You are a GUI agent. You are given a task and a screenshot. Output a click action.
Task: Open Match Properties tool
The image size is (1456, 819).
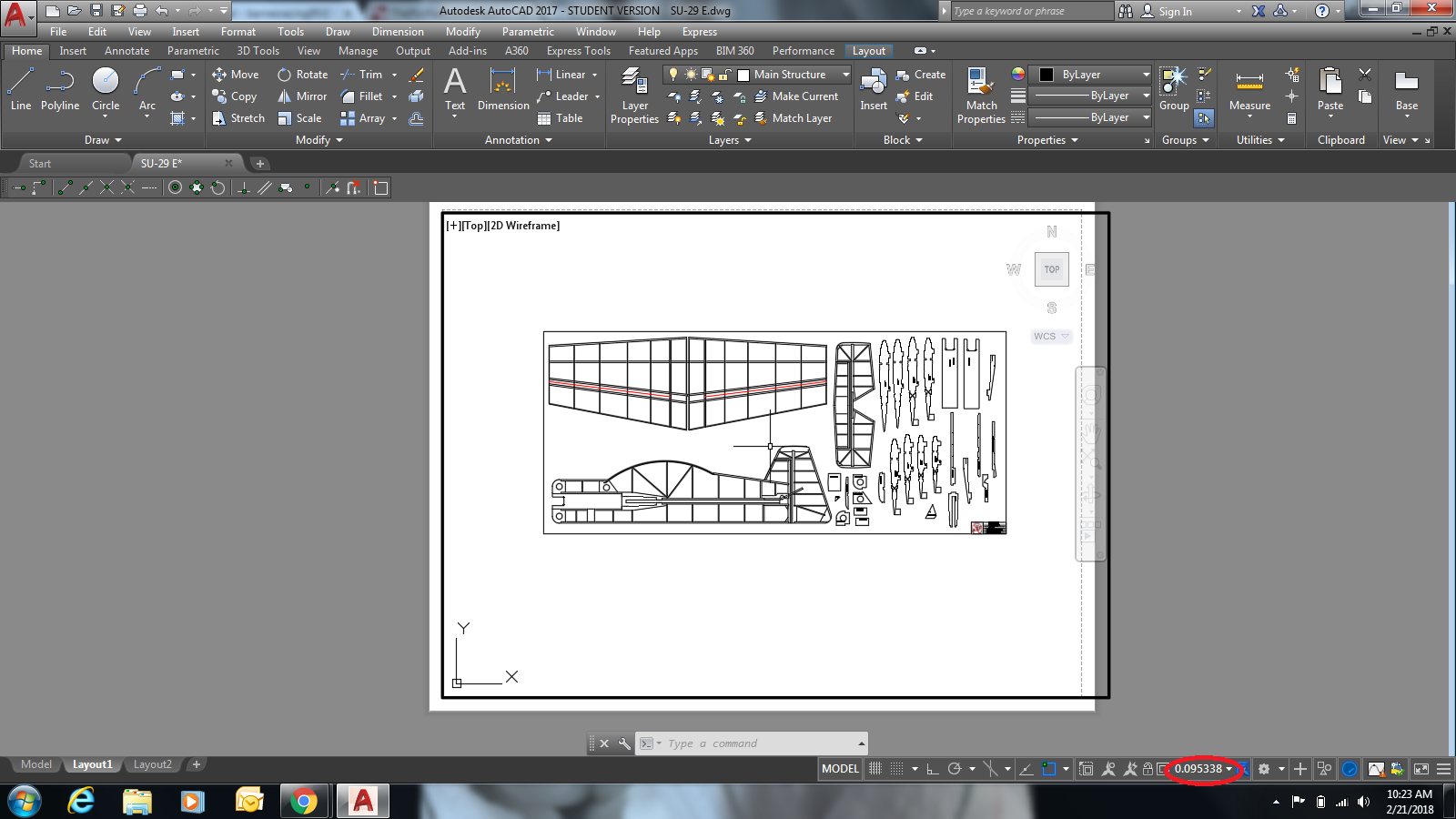tap(981, 95)
